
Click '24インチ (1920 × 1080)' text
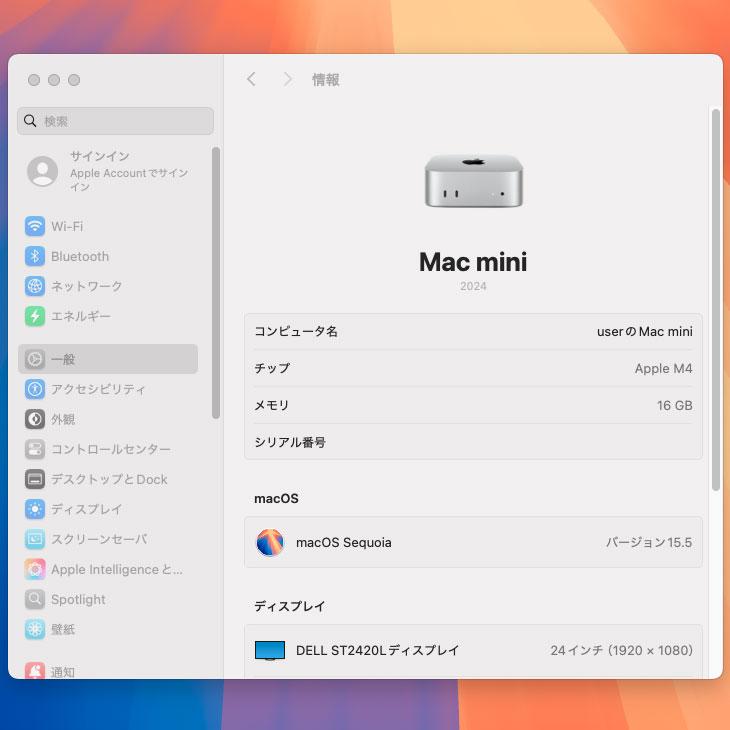tap(622, 650)
